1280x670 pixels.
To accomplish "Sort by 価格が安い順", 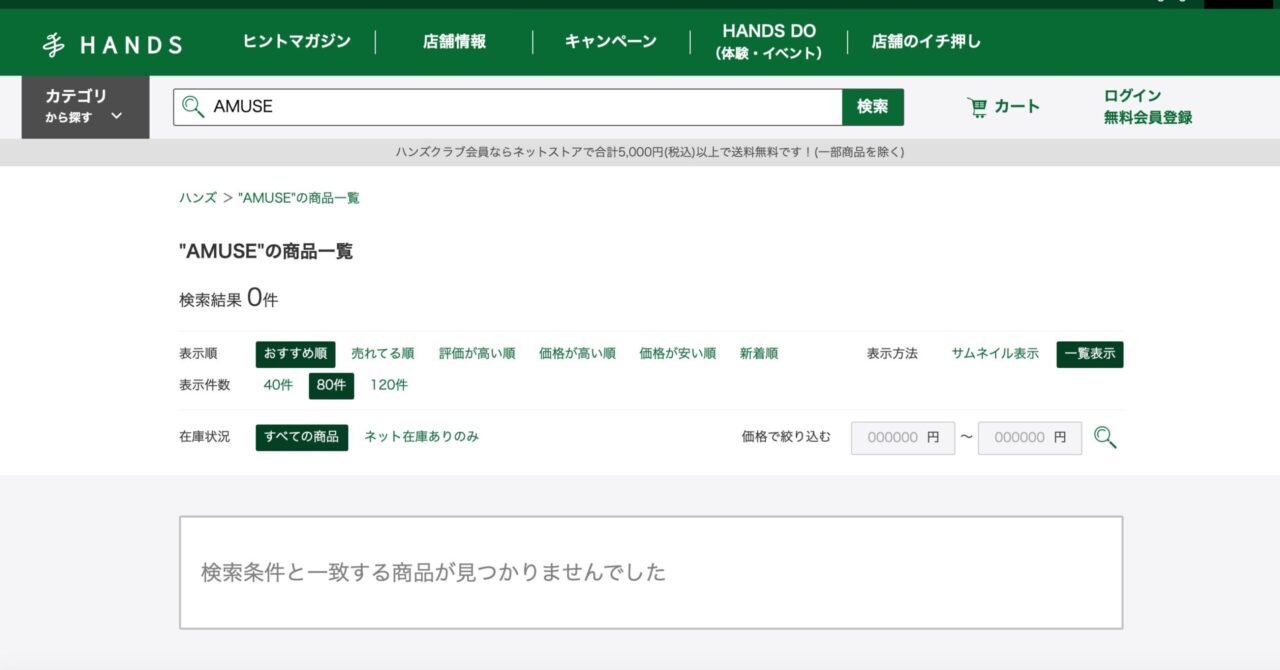I will coord(678,354).
